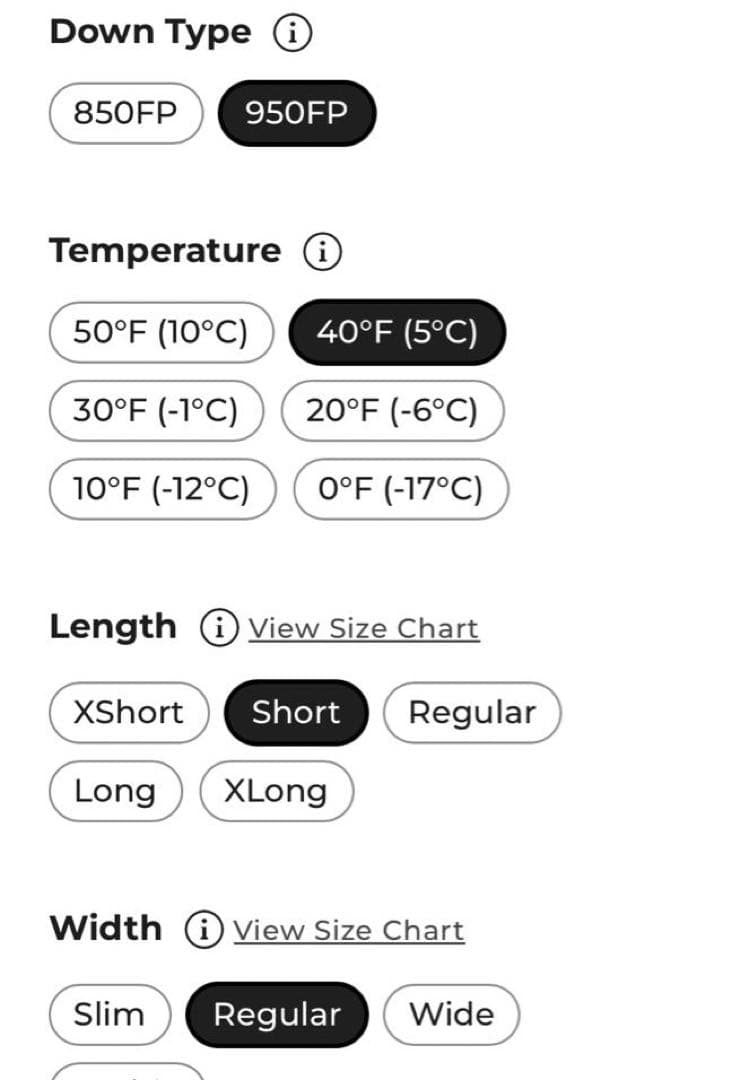Select 50°F (10°C) temperature rating

[x=160, y=332]
